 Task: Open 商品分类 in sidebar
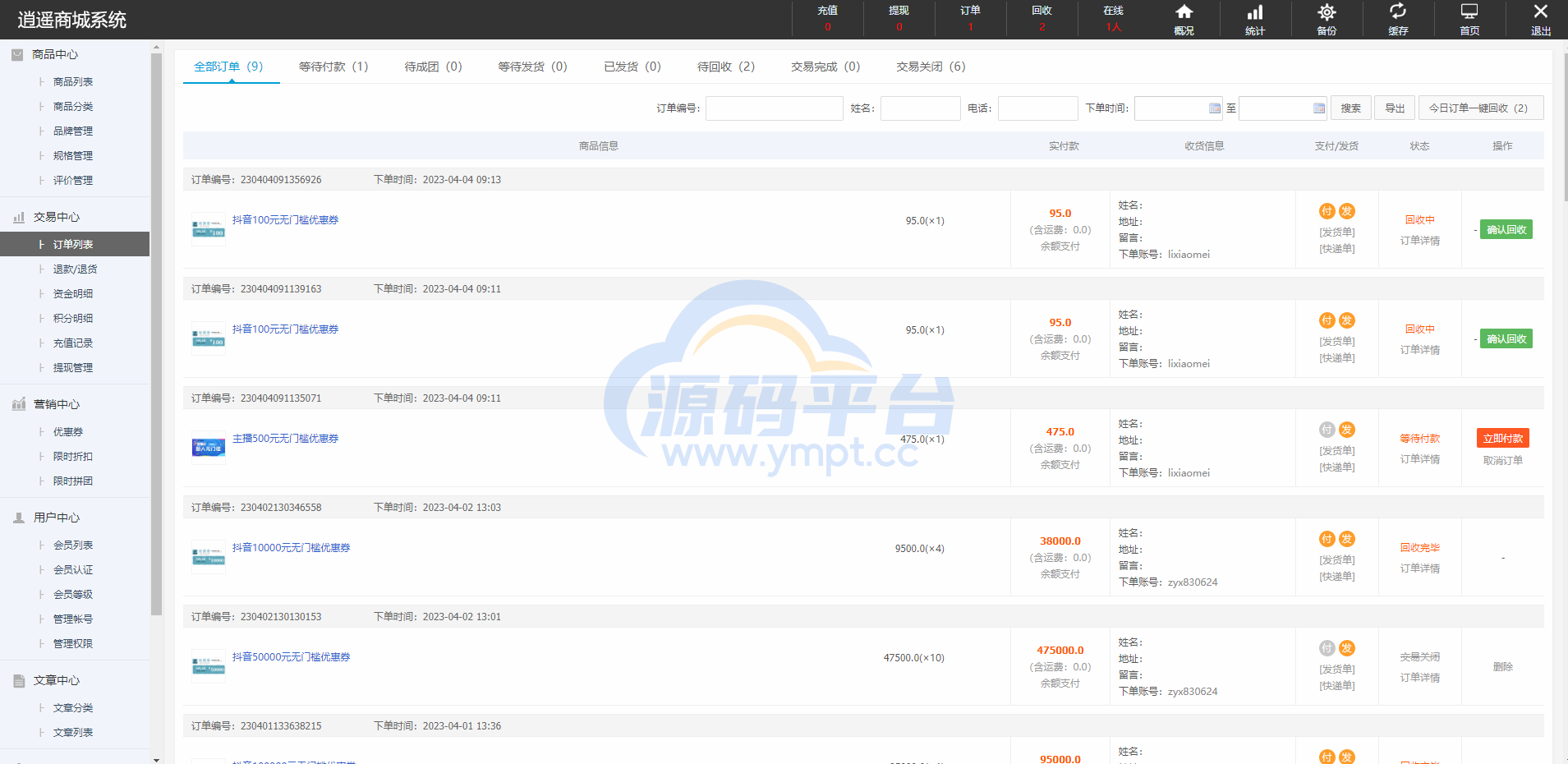(73, 107)
